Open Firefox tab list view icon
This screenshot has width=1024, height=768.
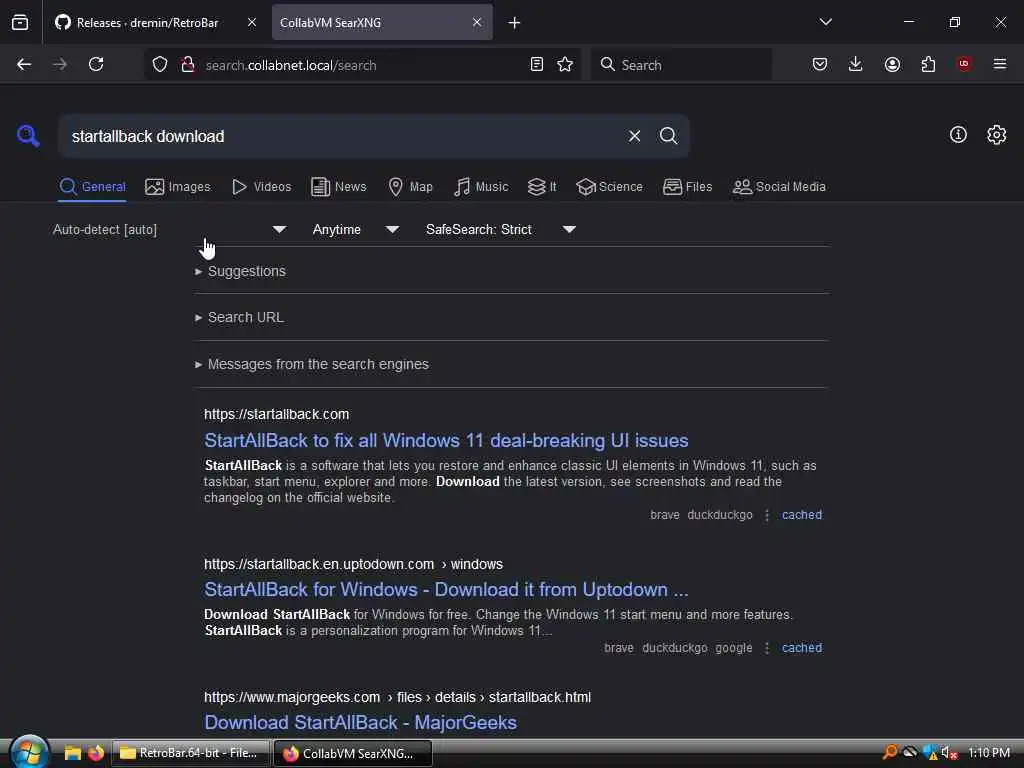click(x=20, y=23)
